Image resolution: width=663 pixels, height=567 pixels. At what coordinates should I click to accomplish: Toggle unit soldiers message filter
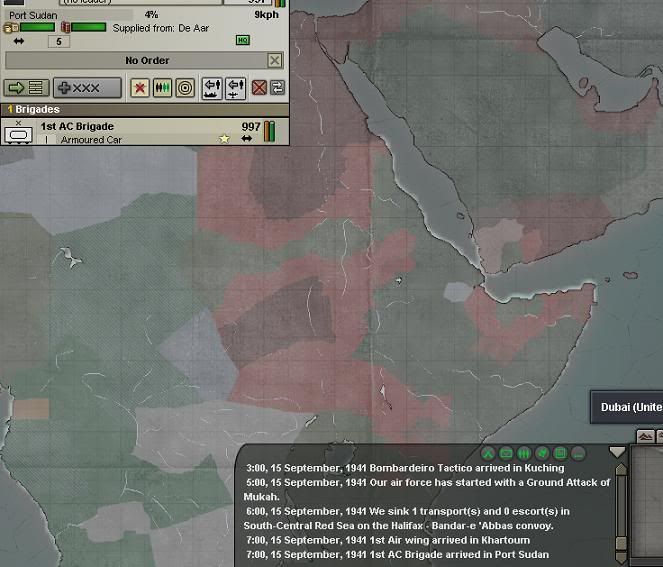pyautogui.click(x=524, y=454)
